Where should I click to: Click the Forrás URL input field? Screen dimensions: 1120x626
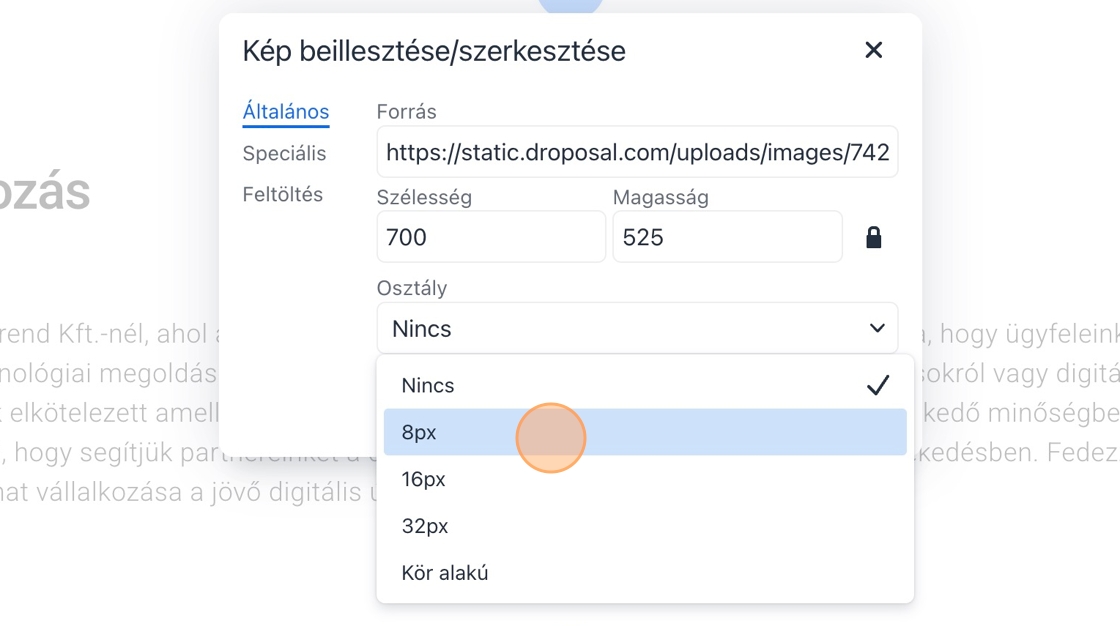637,152
